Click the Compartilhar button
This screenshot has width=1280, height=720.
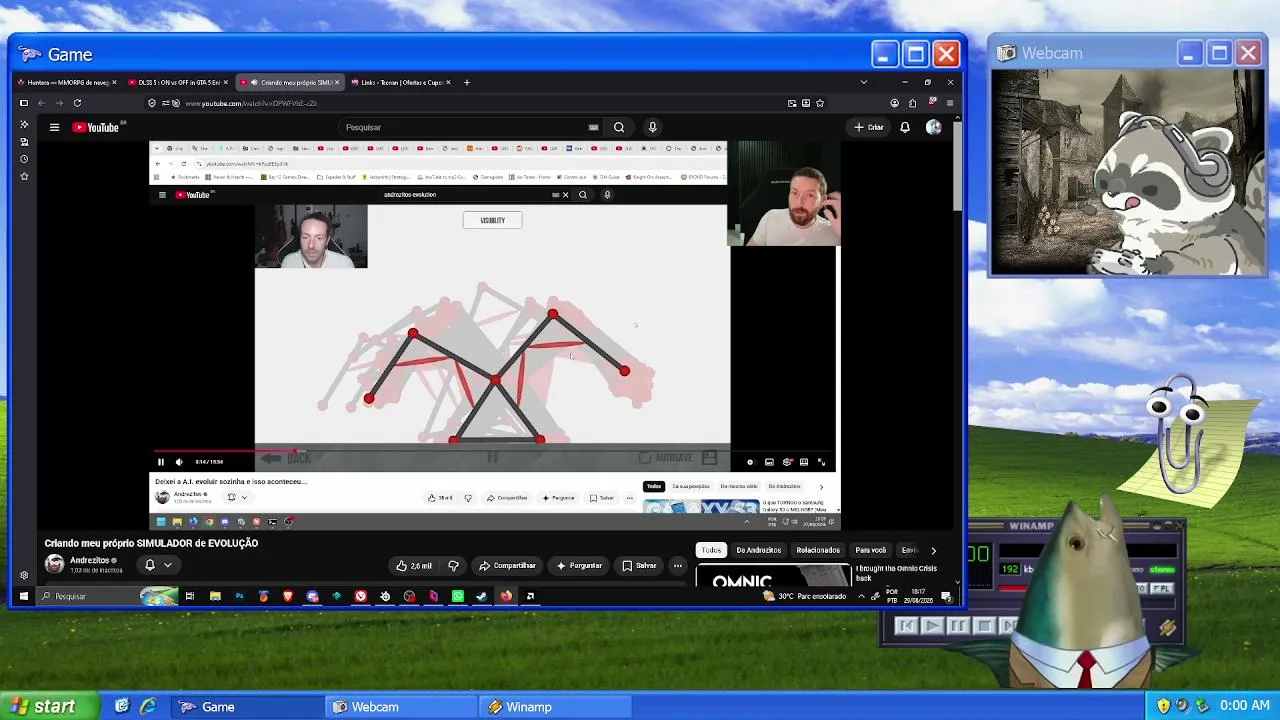(507, 566)
